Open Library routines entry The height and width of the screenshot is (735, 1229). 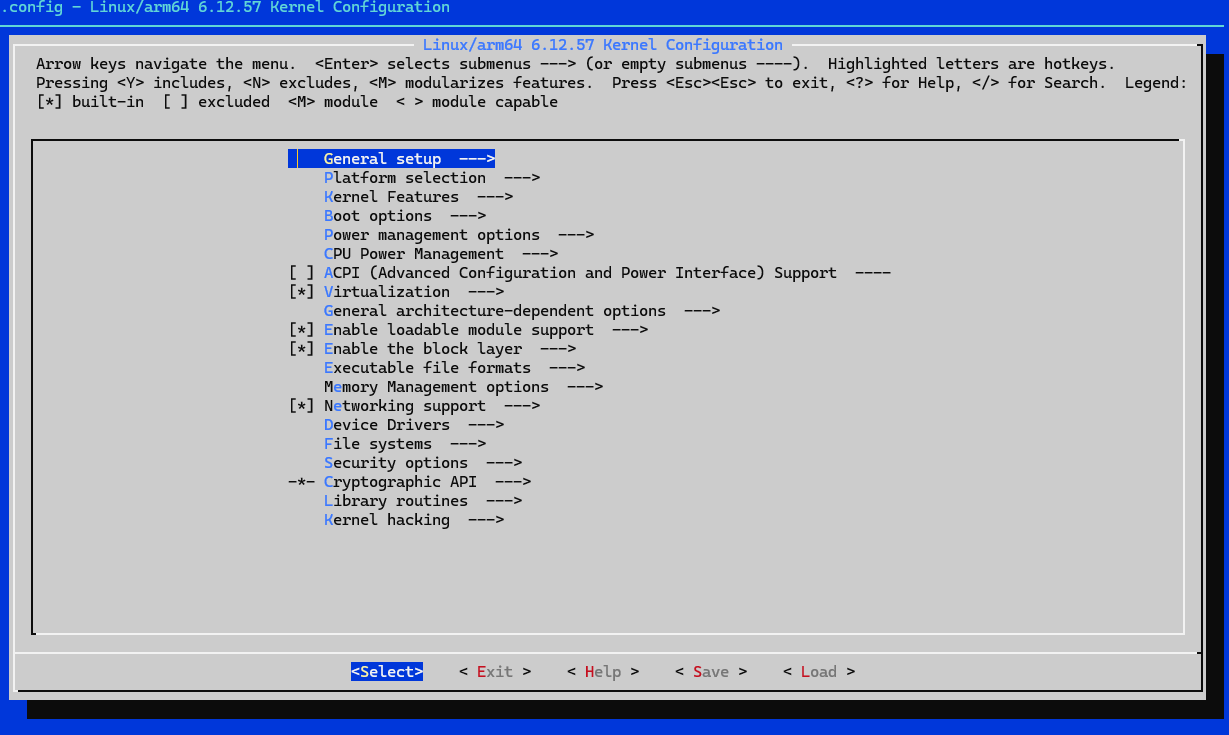pos(423,501)
